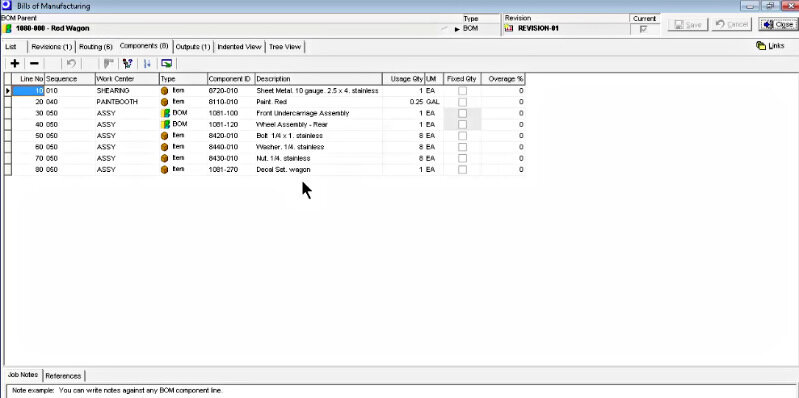Switch to the Routing (6) tab

(x=95, y=47)
